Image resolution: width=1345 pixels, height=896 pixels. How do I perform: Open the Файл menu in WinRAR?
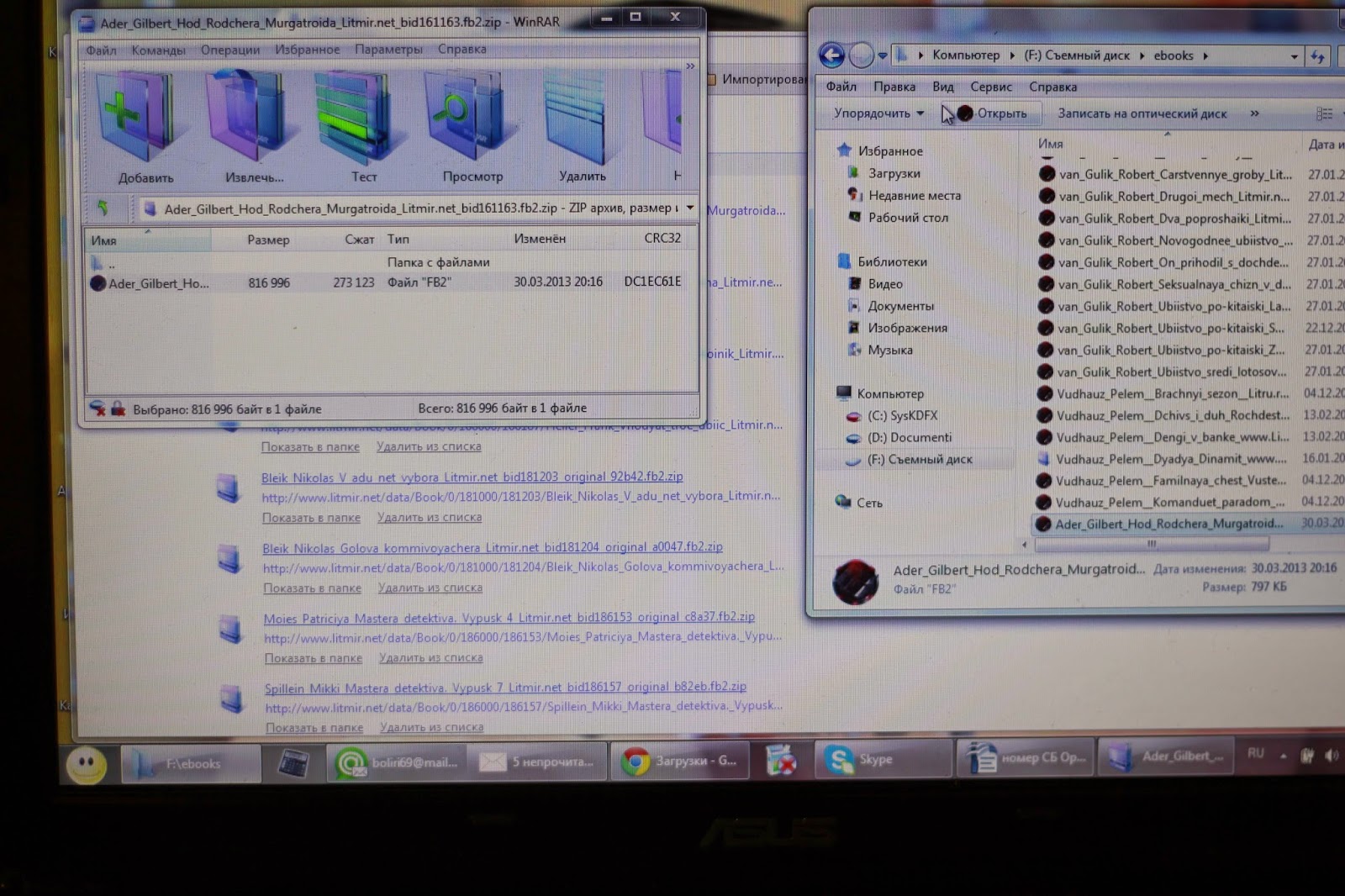(101, 50)
